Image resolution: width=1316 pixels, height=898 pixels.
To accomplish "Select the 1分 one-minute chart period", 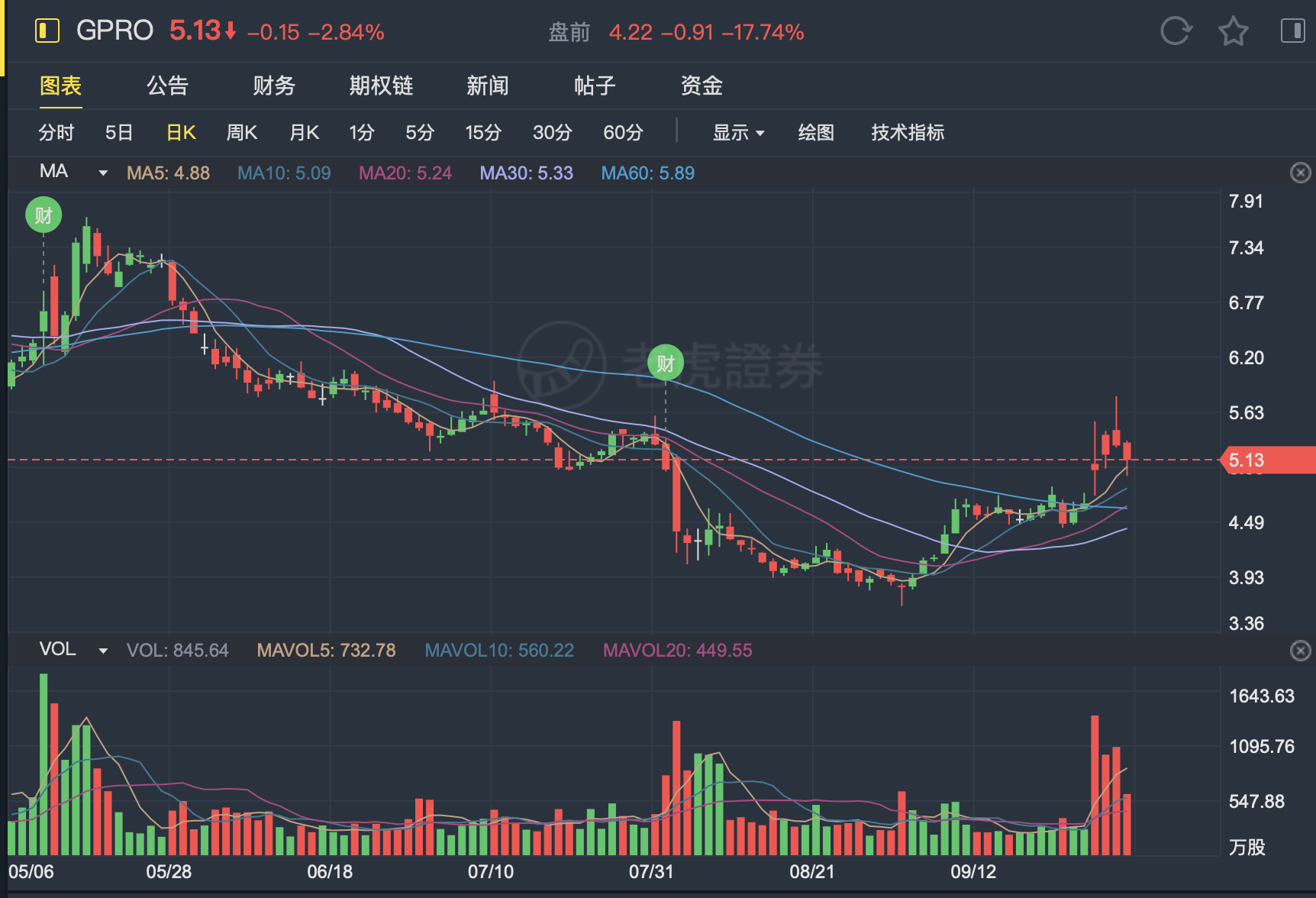I will pyautogui.click(x=362, y=133).
